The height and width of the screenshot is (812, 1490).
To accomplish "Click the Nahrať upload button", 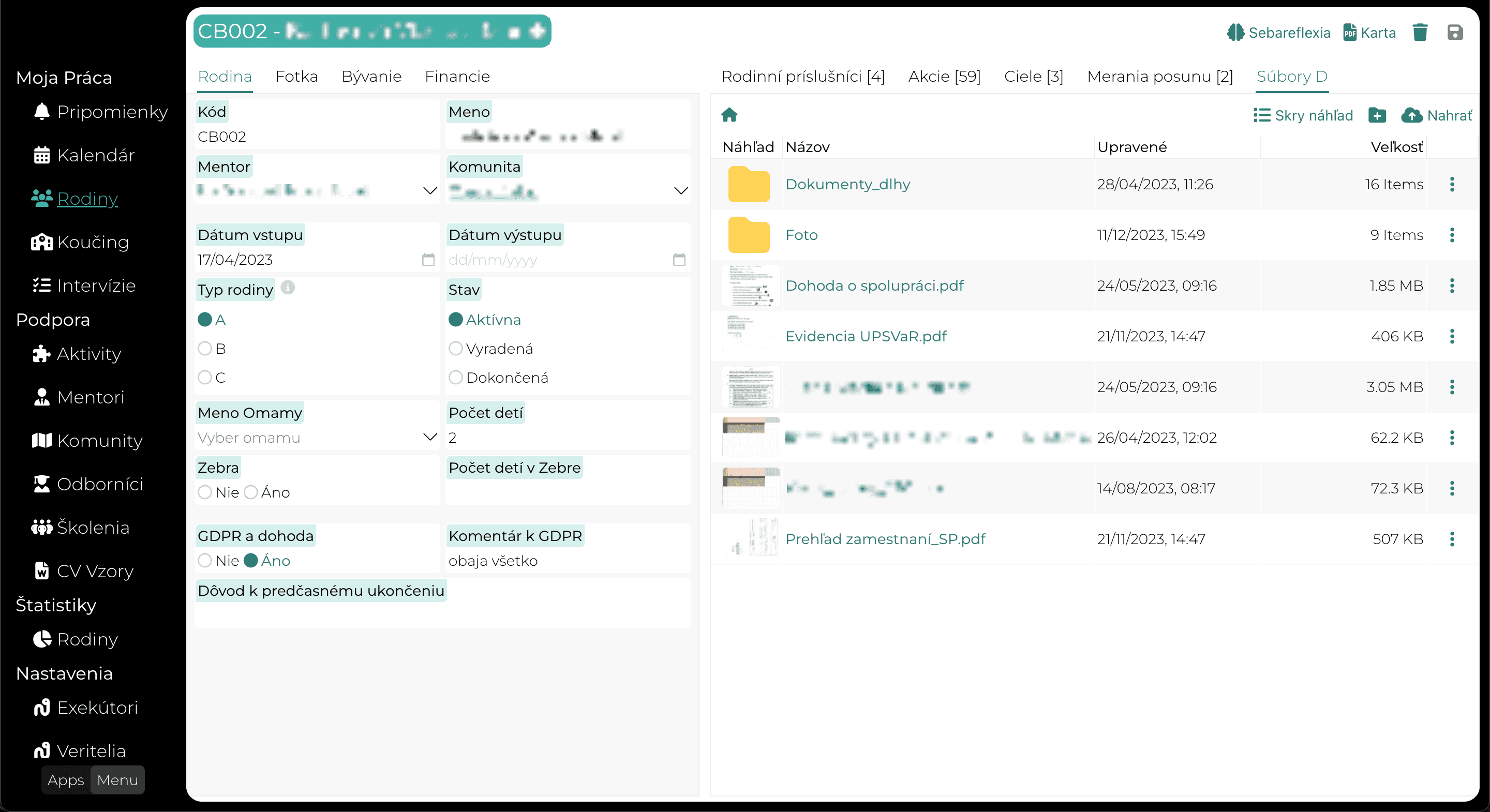I will [x=1436, y=115].
